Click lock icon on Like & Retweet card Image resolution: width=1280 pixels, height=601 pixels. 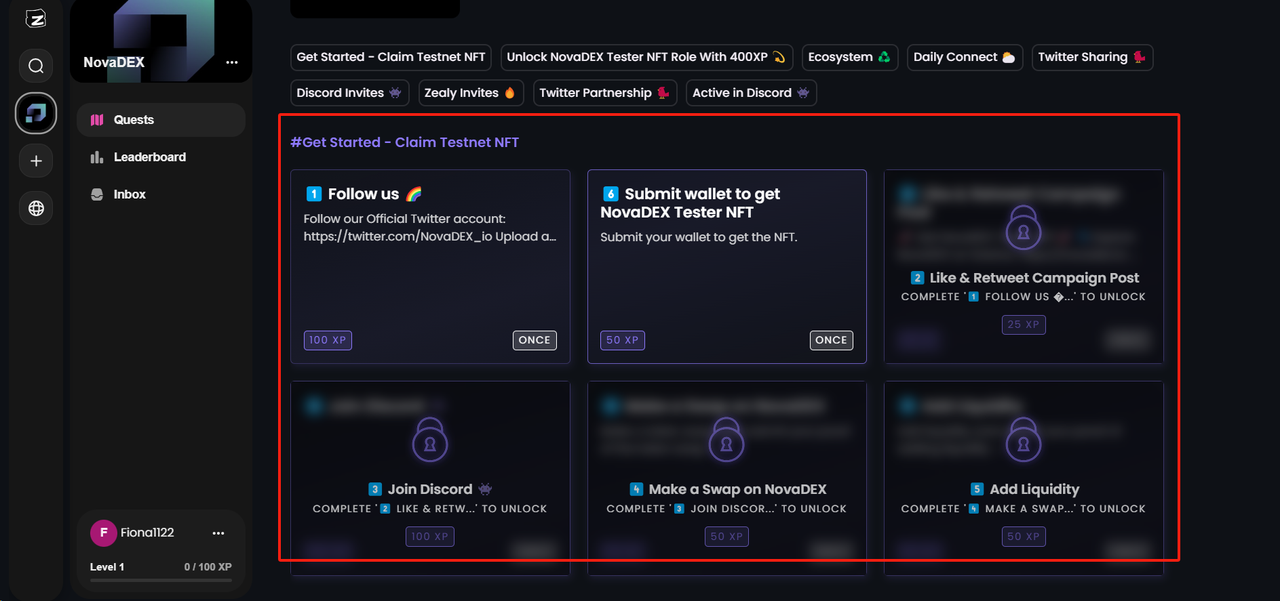click(x=1023, y=228)
